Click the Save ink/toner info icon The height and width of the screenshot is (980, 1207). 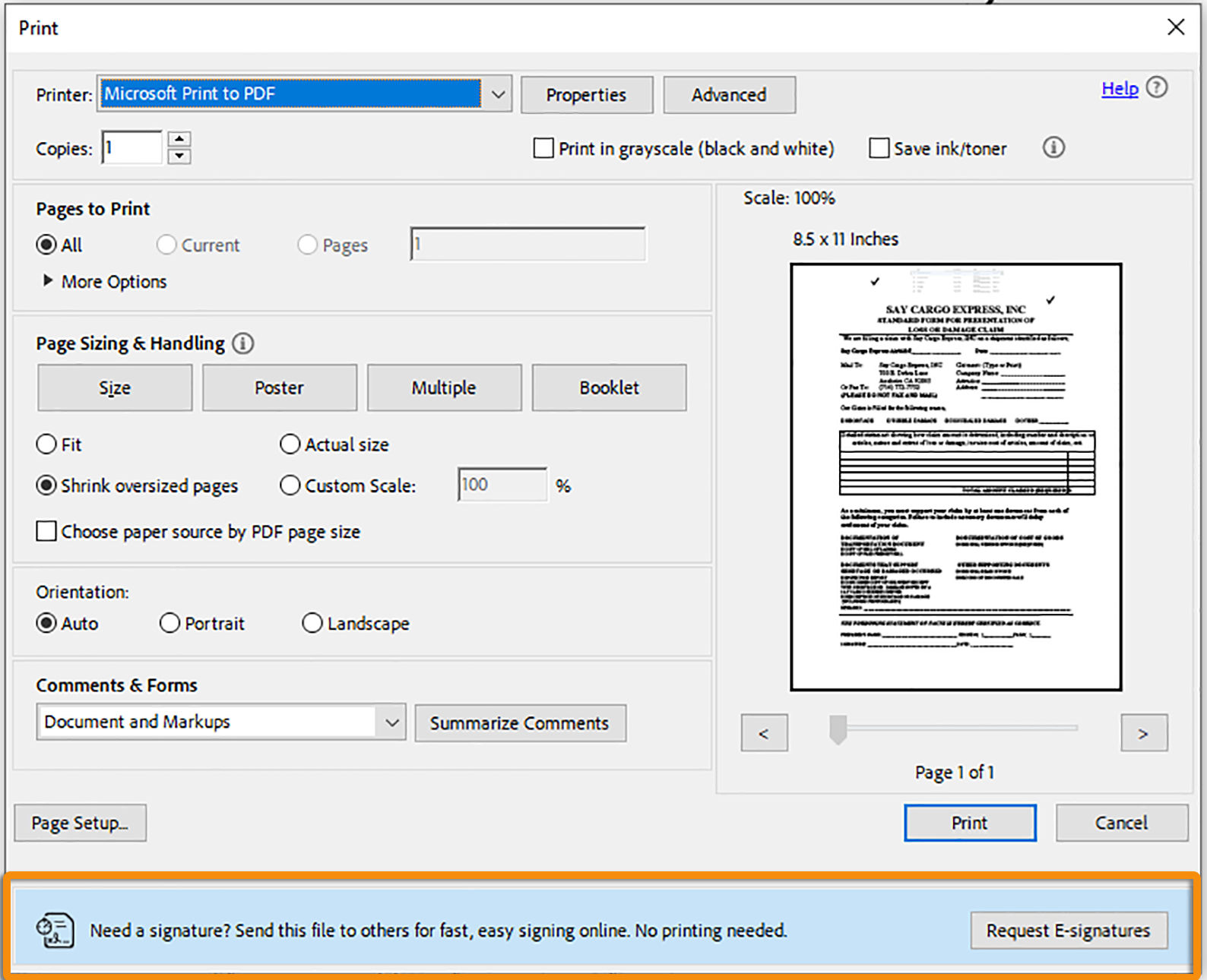(1053, 147)
